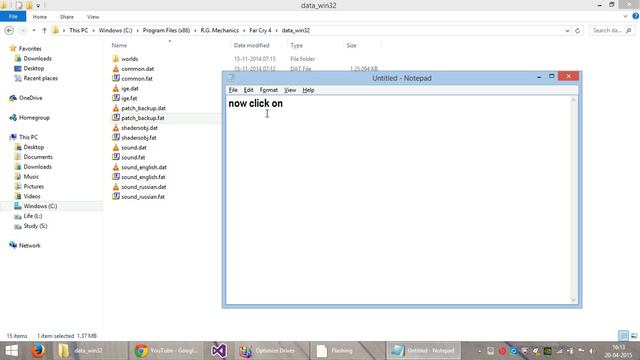Screen dimensions: 640x360
Task: Select the shadersobj.dat file icon
Action: click(116, 128)
